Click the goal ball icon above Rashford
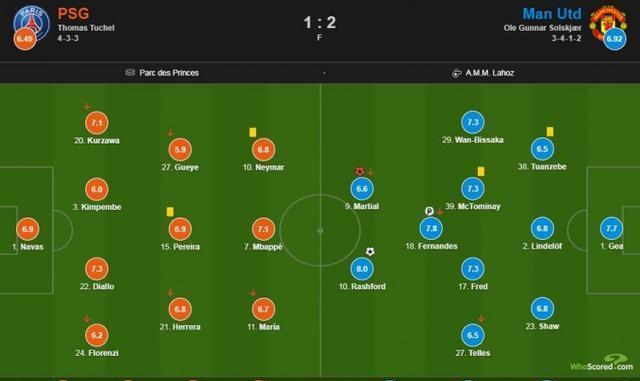Image resolution: width=640 pixels, height=381 pixels. pyautogui.click(x=370, y=252)
